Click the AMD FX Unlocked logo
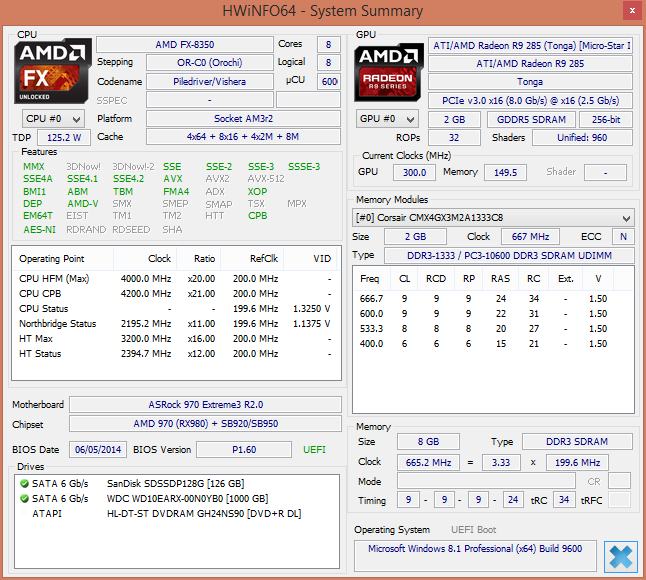The image size is (646, 580). click(52, 71)
